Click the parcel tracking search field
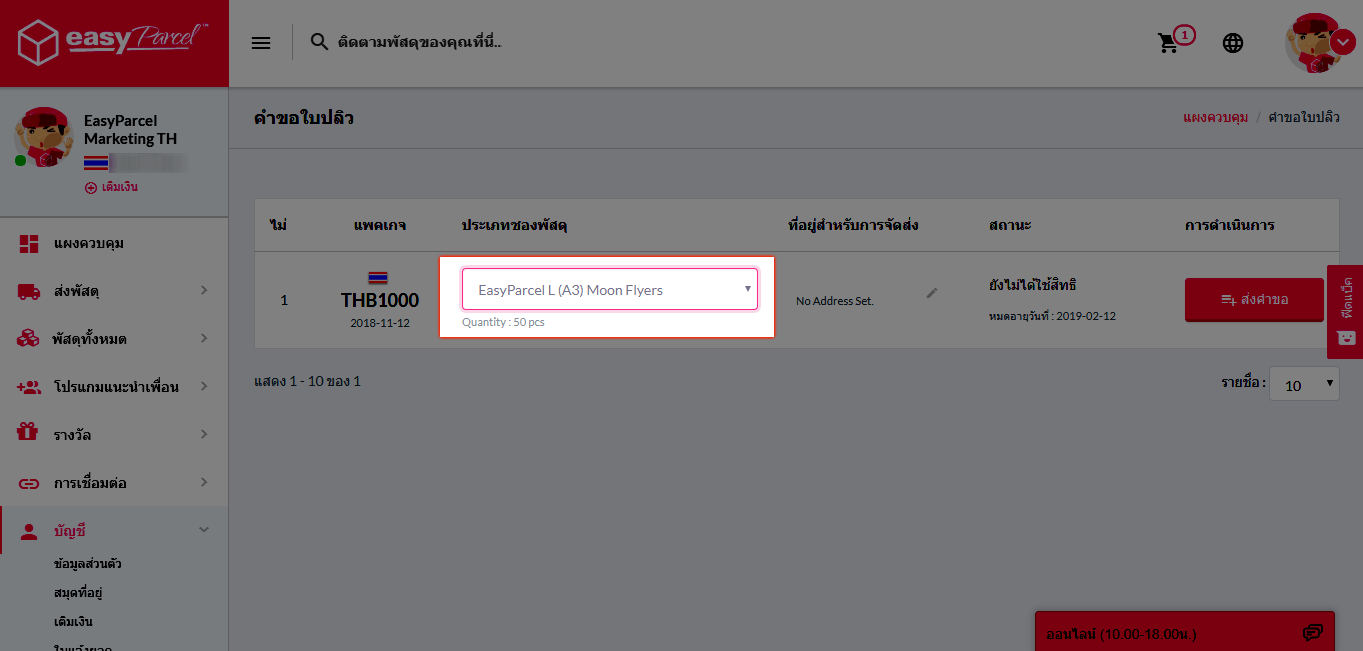 point(420,43)
